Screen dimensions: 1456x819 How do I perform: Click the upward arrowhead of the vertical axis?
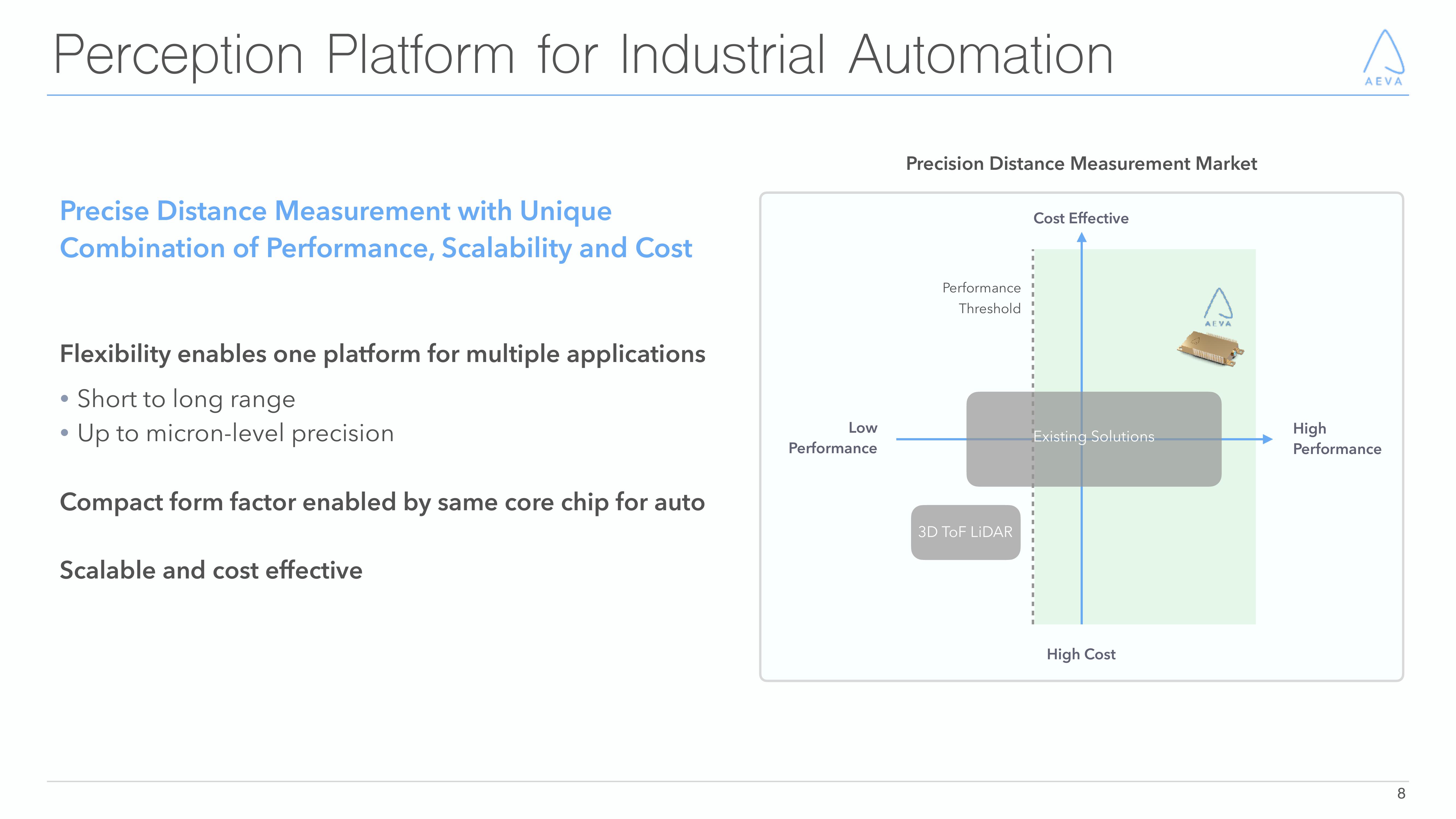point(1082,238)
